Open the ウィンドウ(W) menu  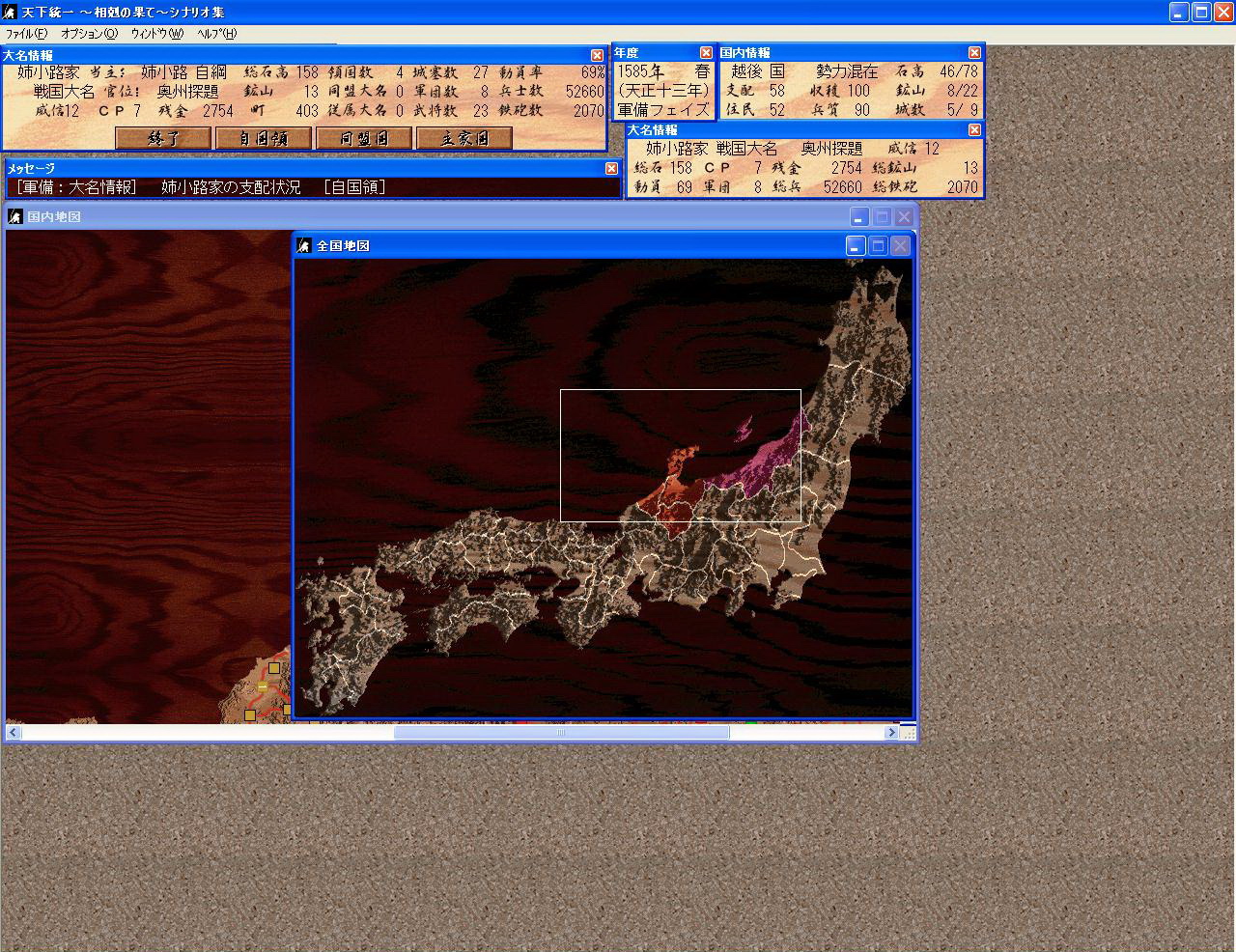point(156,33)
